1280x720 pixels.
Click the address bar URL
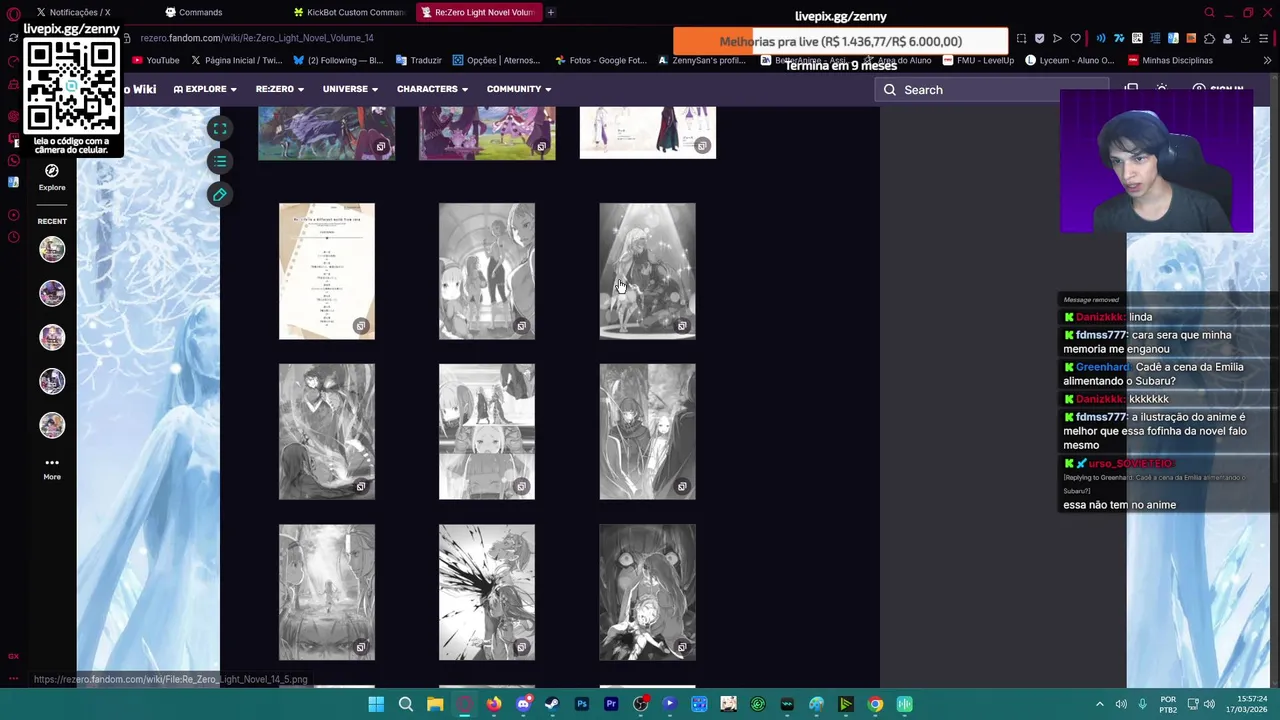coord(257,38)
